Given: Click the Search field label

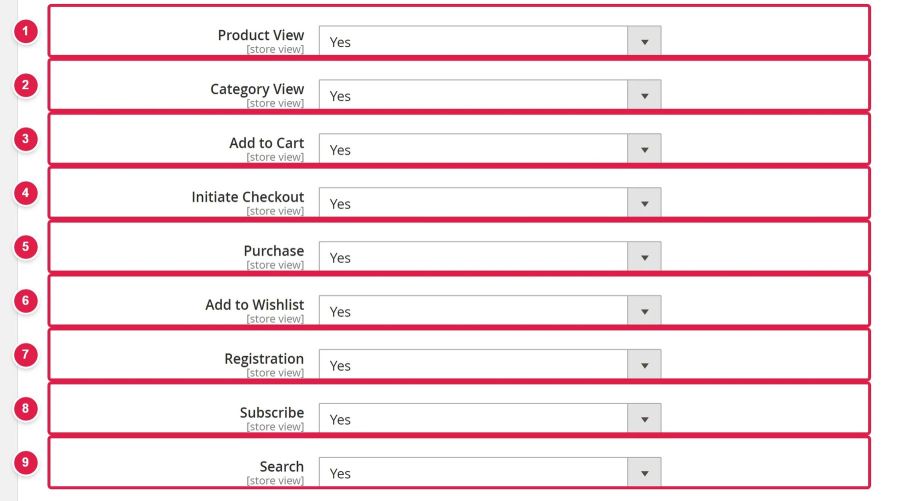Looking at the screenshot, I should (282, 467).
